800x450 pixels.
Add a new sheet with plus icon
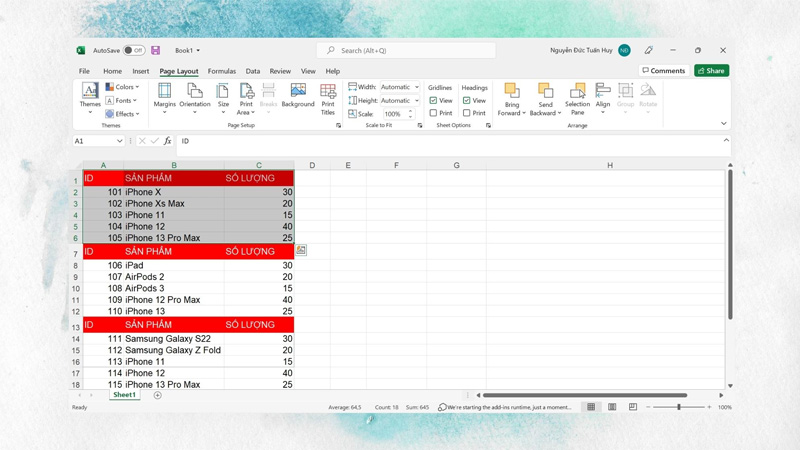click(158, 395)
